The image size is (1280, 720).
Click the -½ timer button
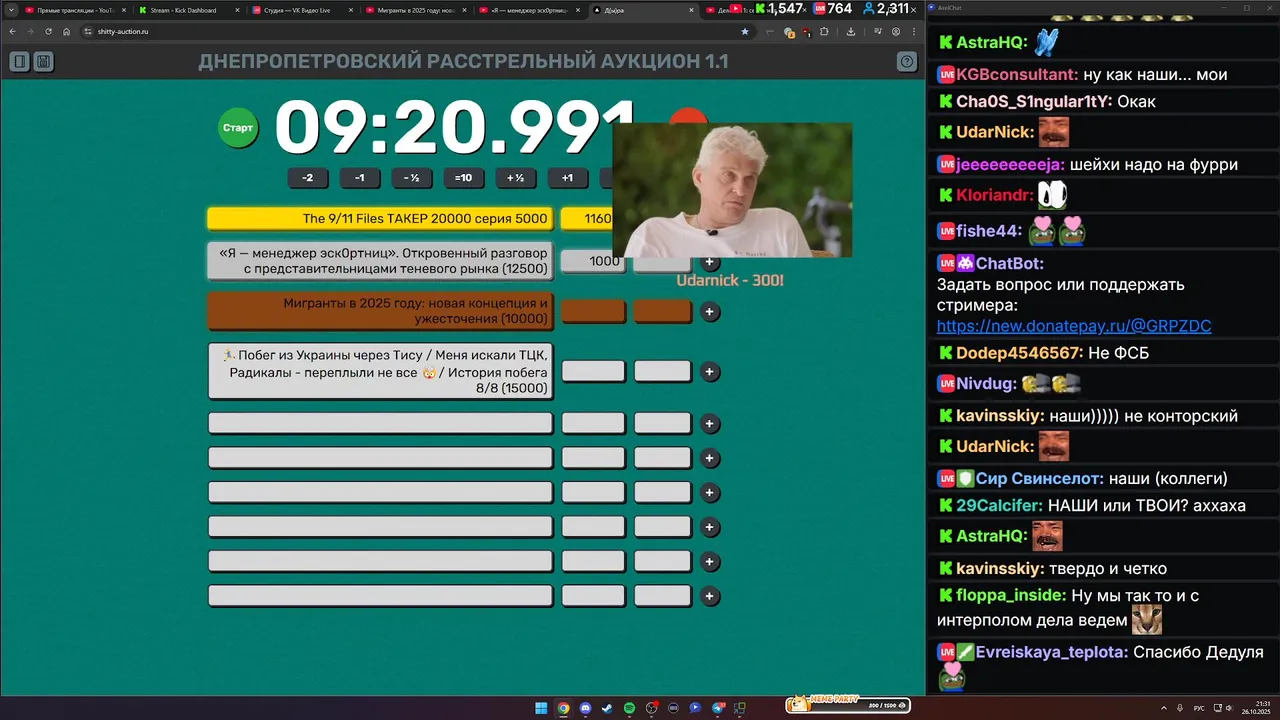[411, 178]
